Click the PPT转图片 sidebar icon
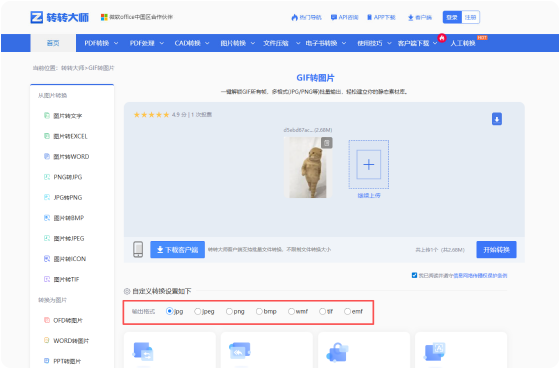The image size is (560, 369). tap(46, 360)
